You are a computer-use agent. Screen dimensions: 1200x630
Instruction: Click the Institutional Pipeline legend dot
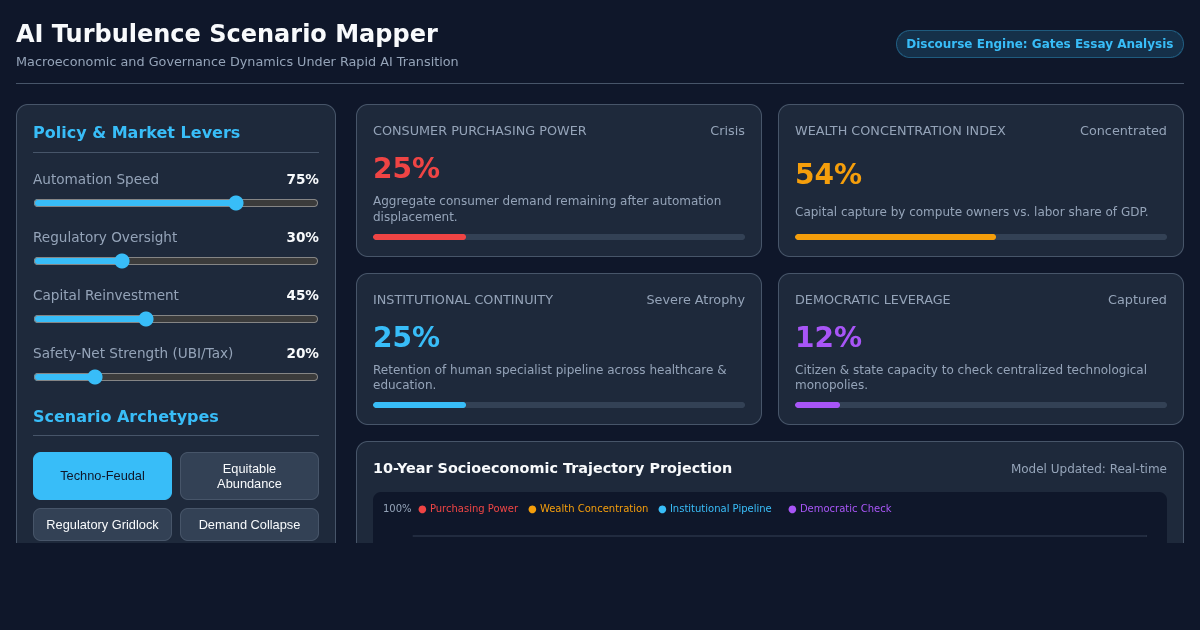pos(662,509)
